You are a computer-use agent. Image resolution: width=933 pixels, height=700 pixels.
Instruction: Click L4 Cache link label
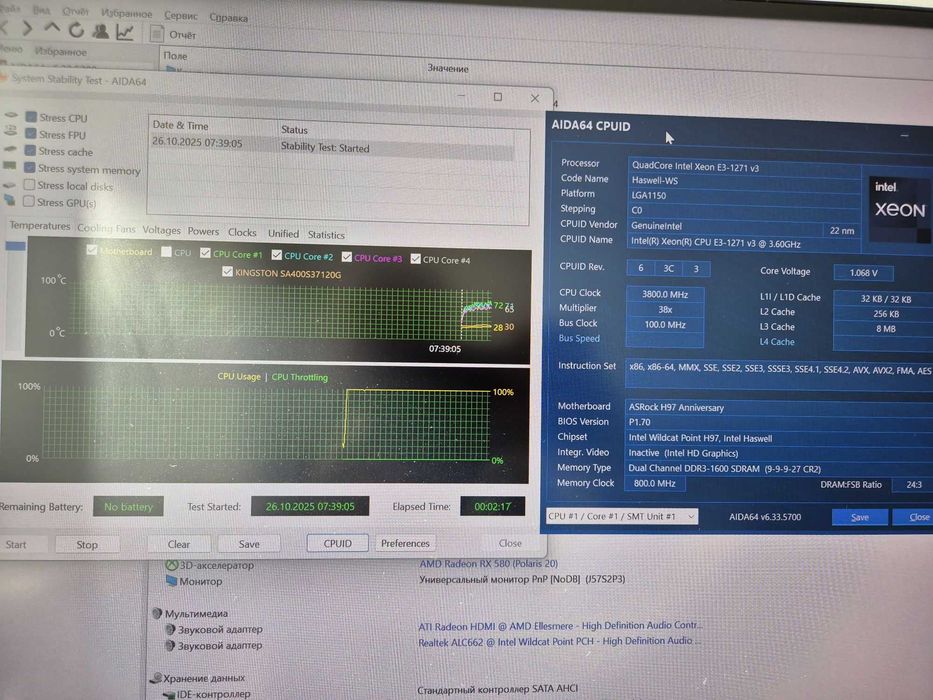(777, 342)
